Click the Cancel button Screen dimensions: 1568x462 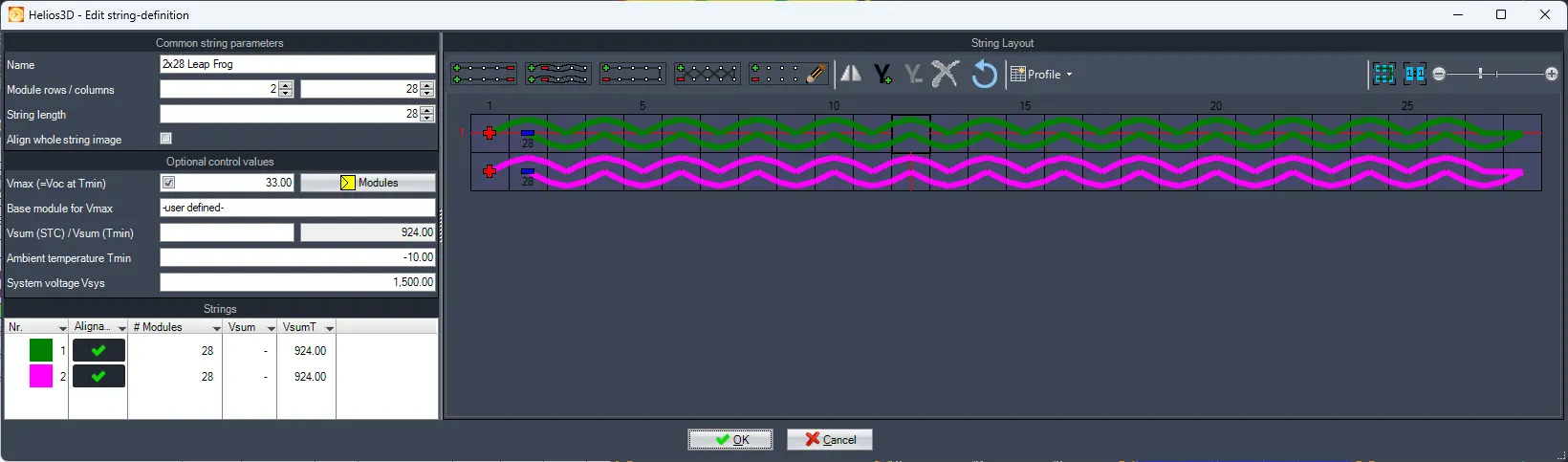[x=829, y=439]
